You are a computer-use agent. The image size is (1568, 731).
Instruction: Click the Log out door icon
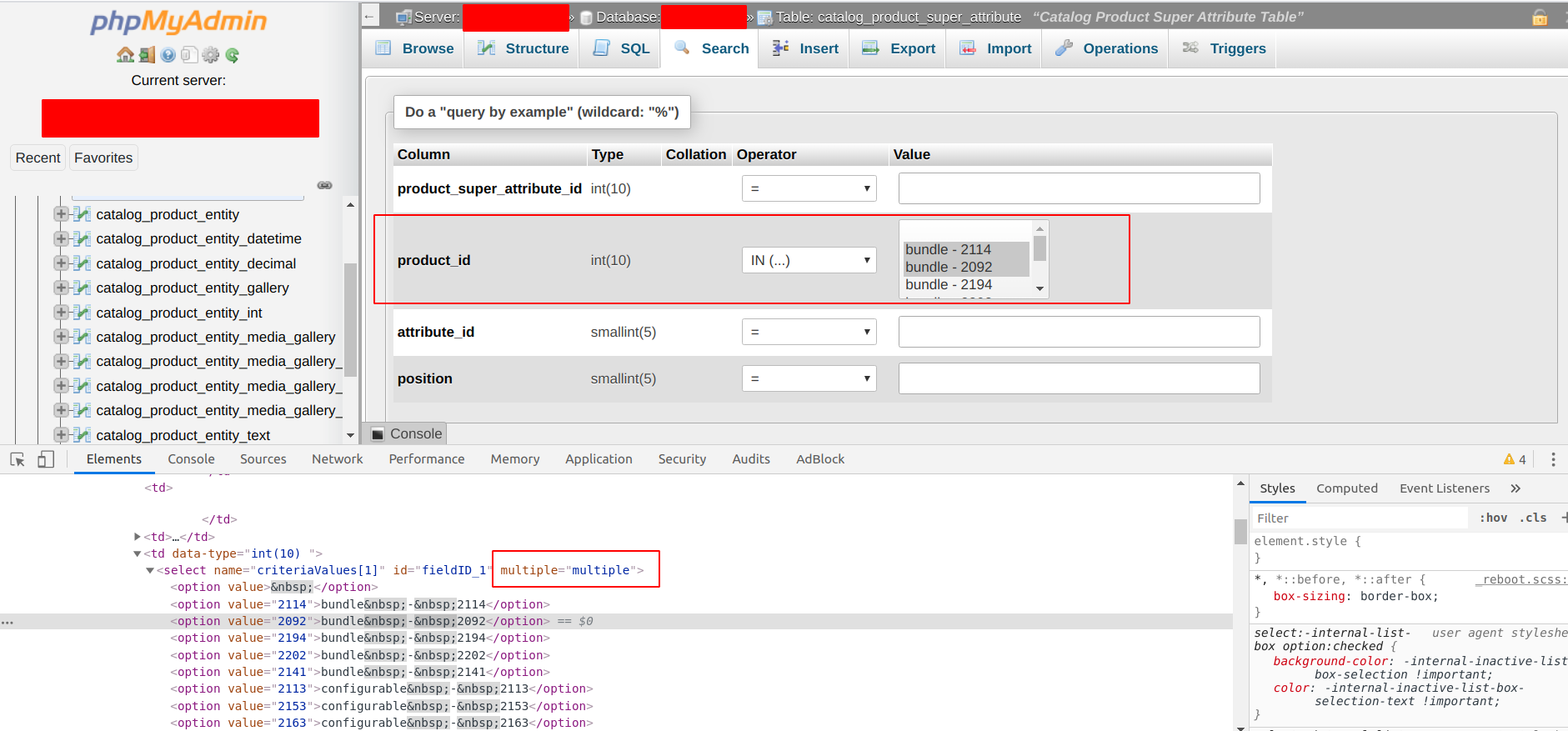point(147,55)
